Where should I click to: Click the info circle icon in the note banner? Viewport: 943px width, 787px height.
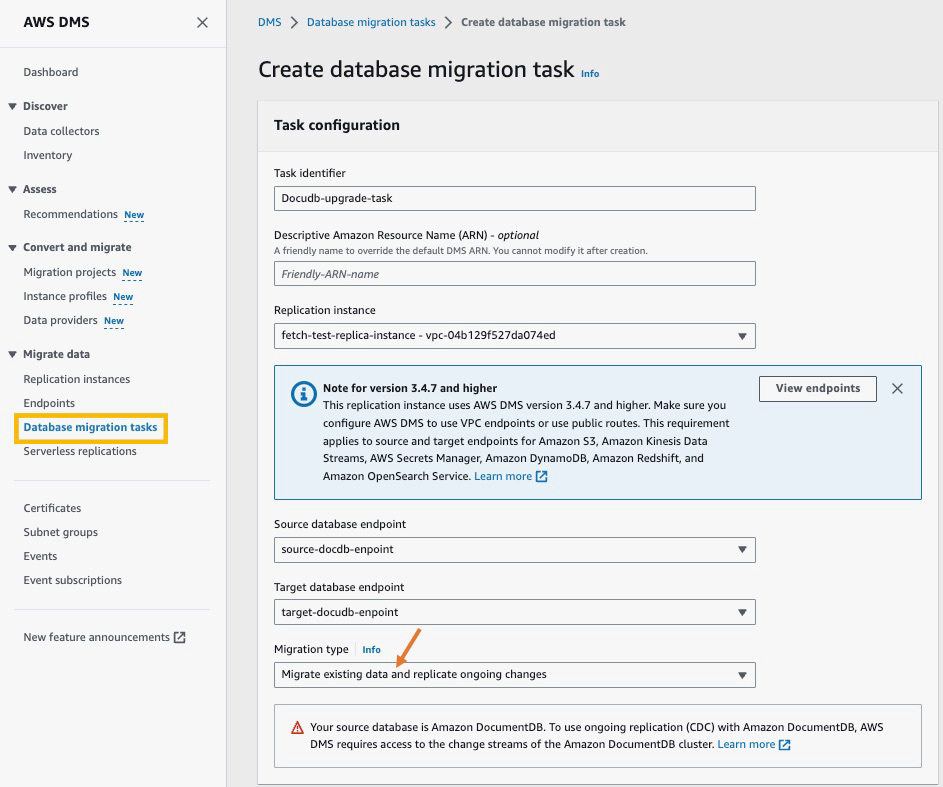coord(303,393)
